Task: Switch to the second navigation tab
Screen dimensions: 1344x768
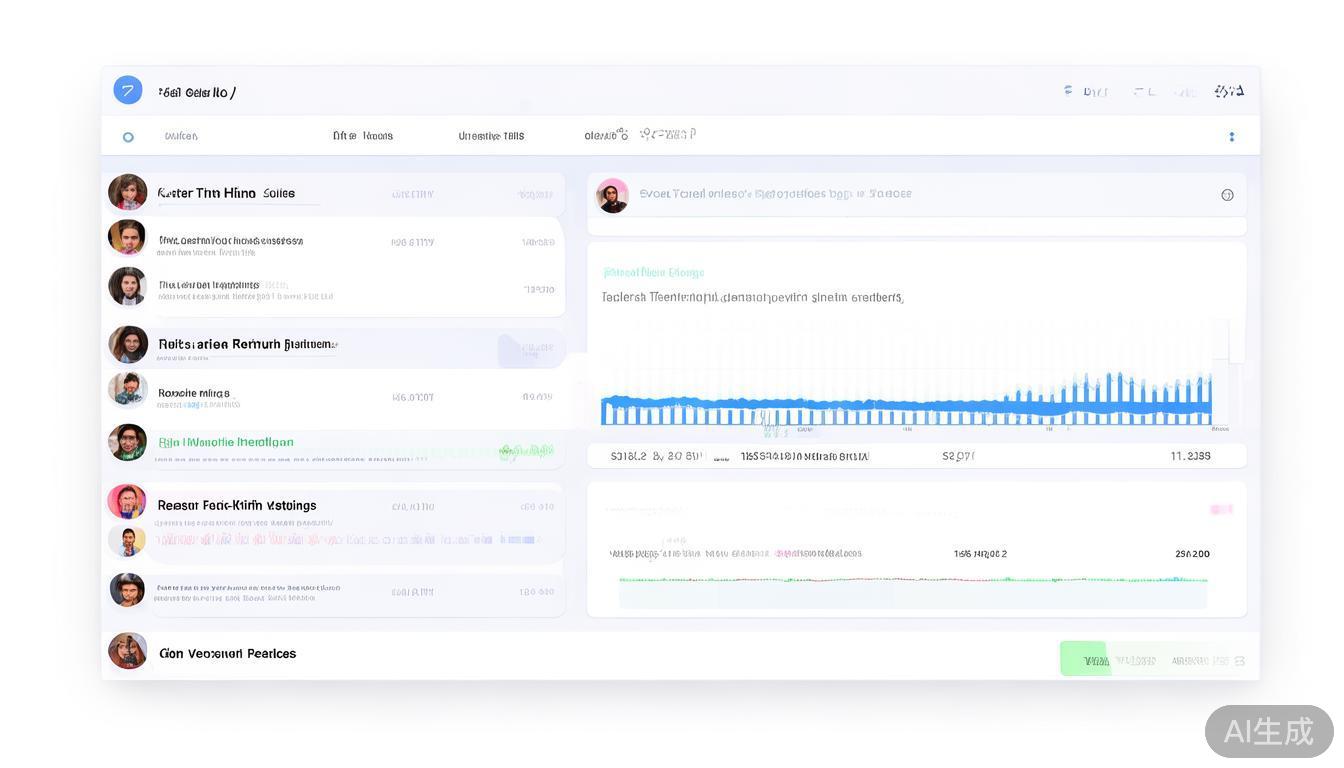Action: tap(365, 135)
